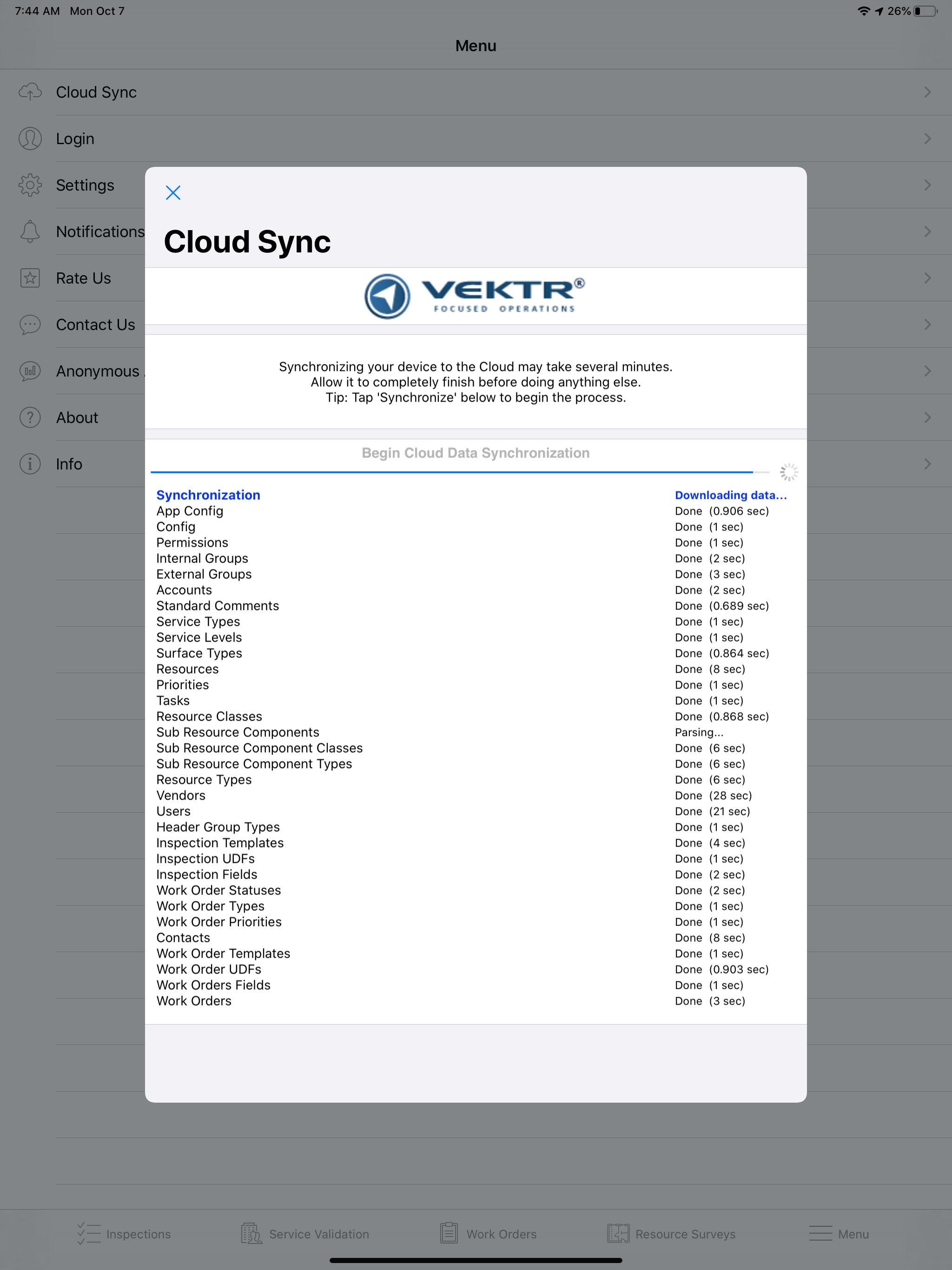Tap Begin Cloud Data Synchronization button
The height and width of the screenshot is (1270, 952).
[x=476, y=453]
